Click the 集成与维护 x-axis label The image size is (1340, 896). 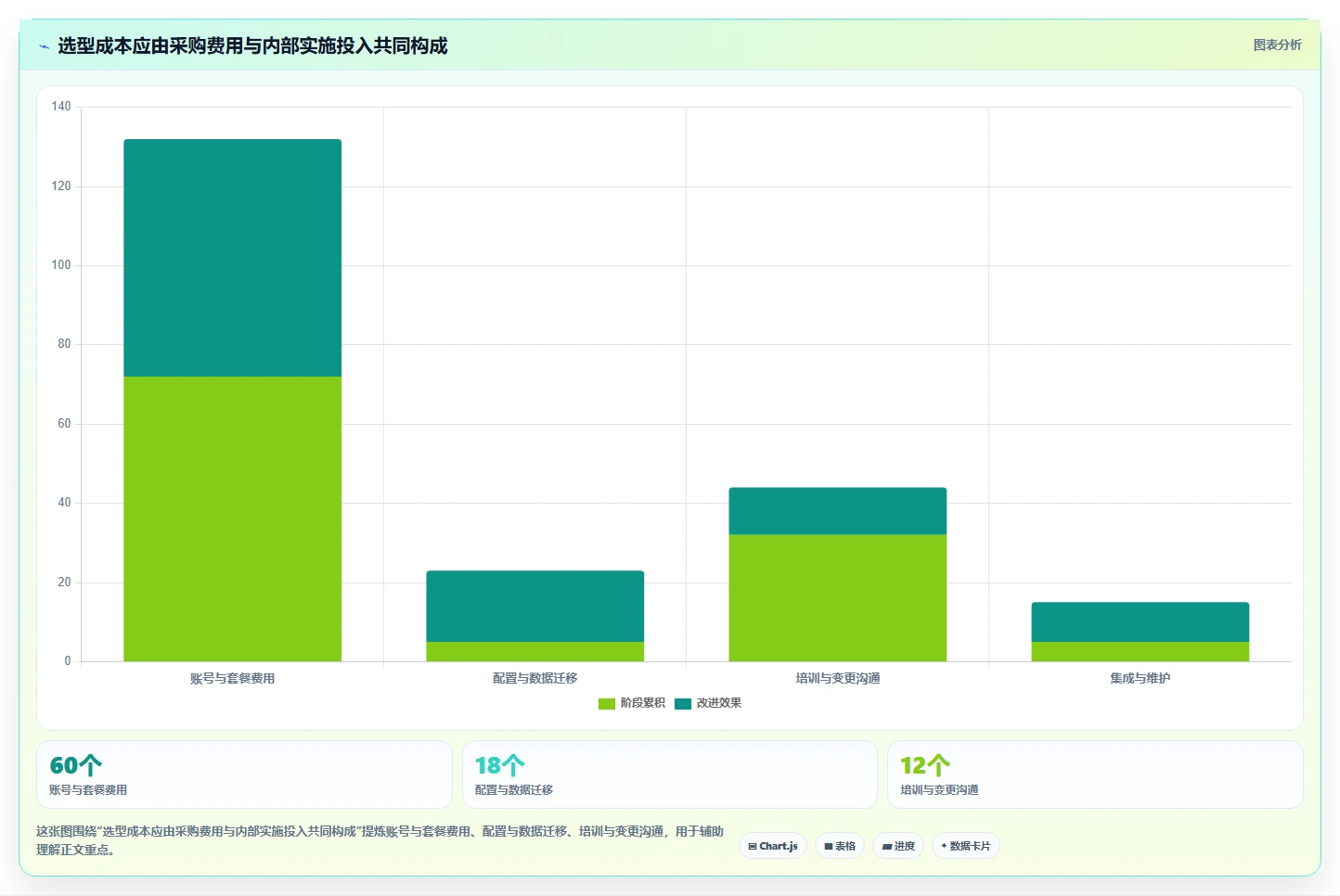[x=1140, y=678]
